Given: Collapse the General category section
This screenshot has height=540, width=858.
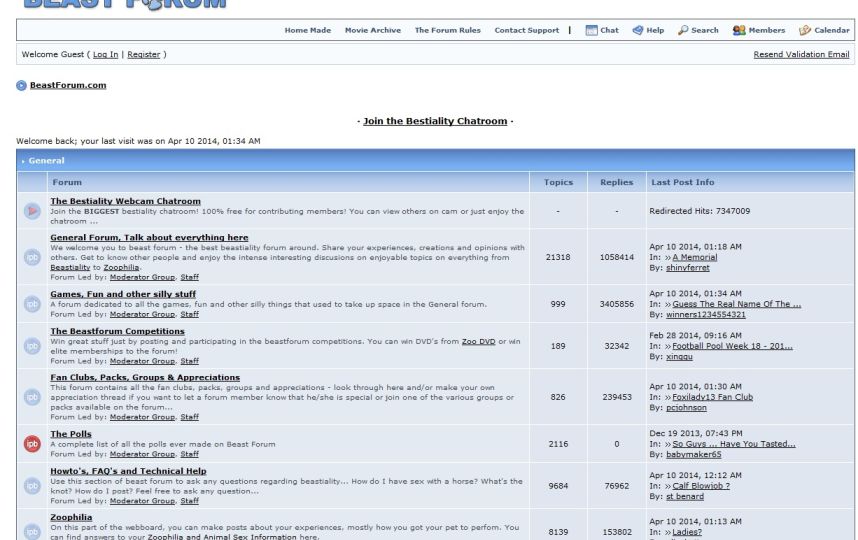Looking at the screenshot, I should coord(23,161).
